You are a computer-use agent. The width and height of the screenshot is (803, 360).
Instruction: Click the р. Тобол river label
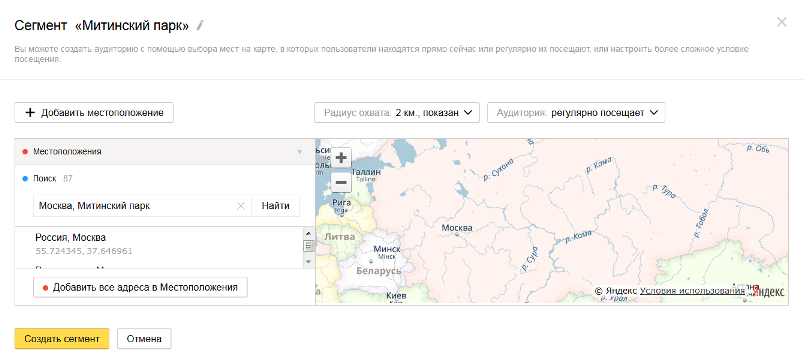coord(703,222)
